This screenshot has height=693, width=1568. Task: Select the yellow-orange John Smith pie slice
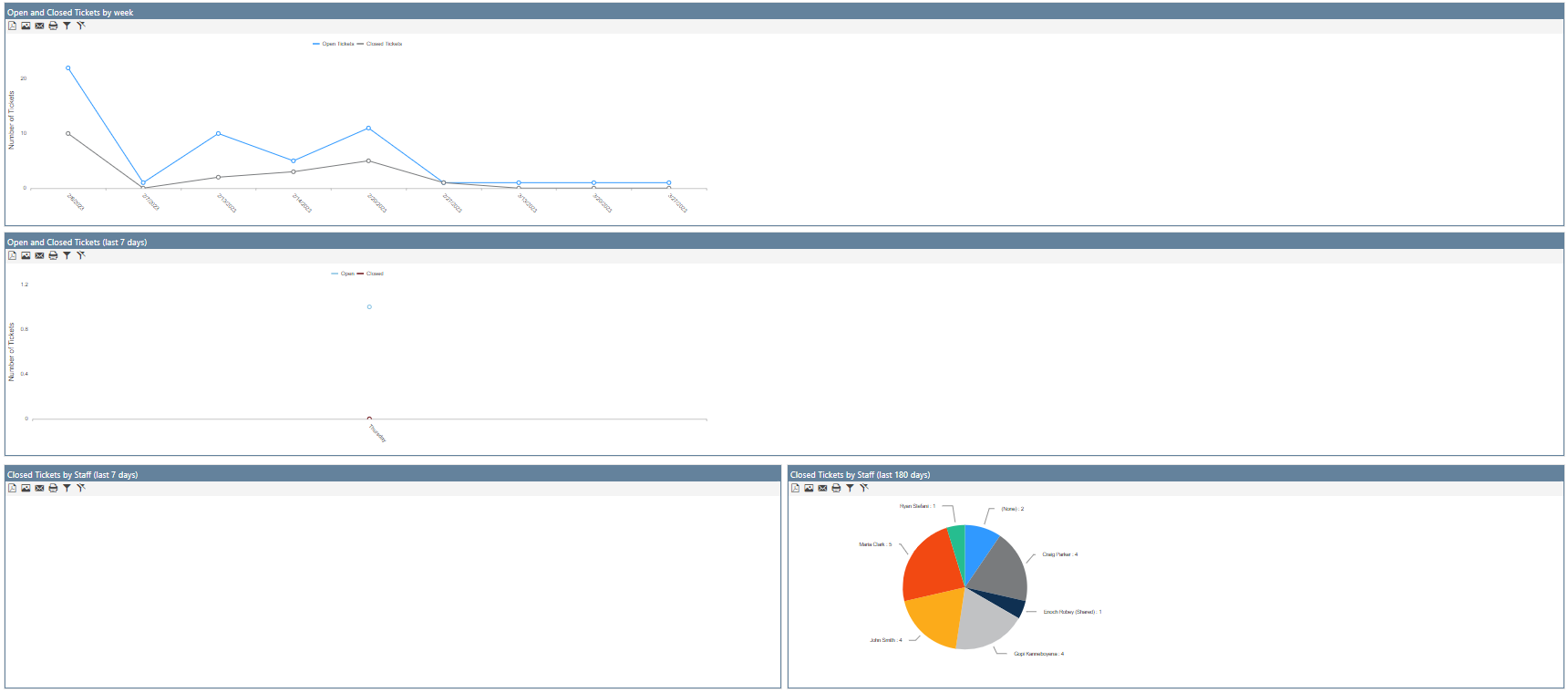pos(936,616)
